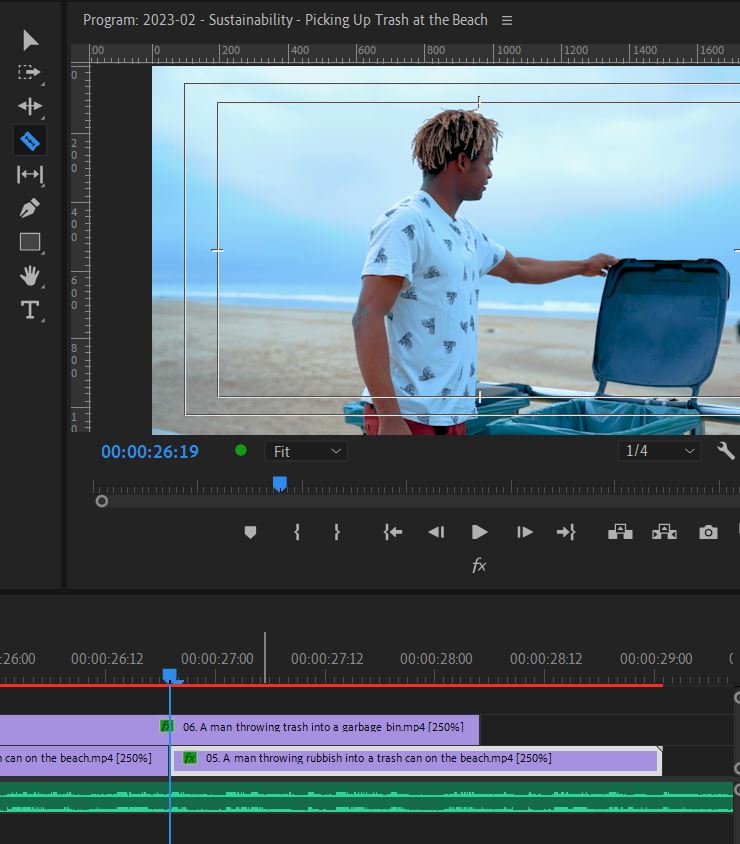Select the Hand tool
This screenshot has width=740, height=844.
click(x=30, y=276)
